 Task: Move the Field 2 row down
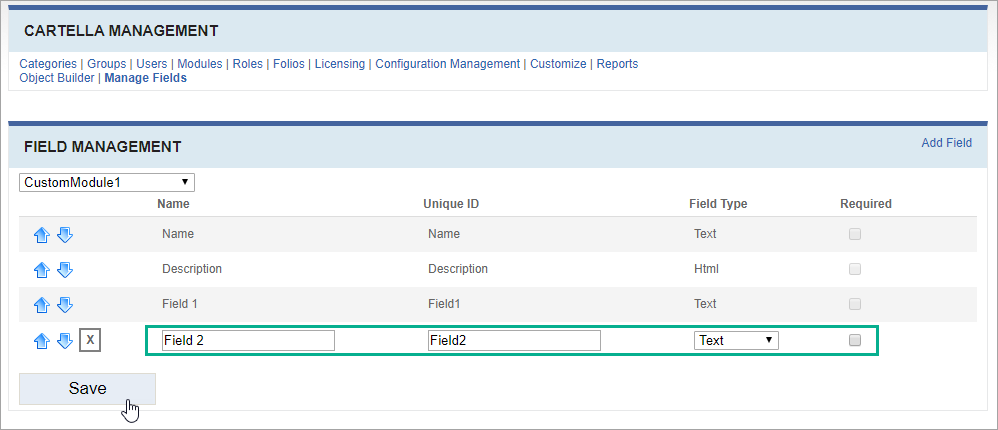[x=65, y=341]
